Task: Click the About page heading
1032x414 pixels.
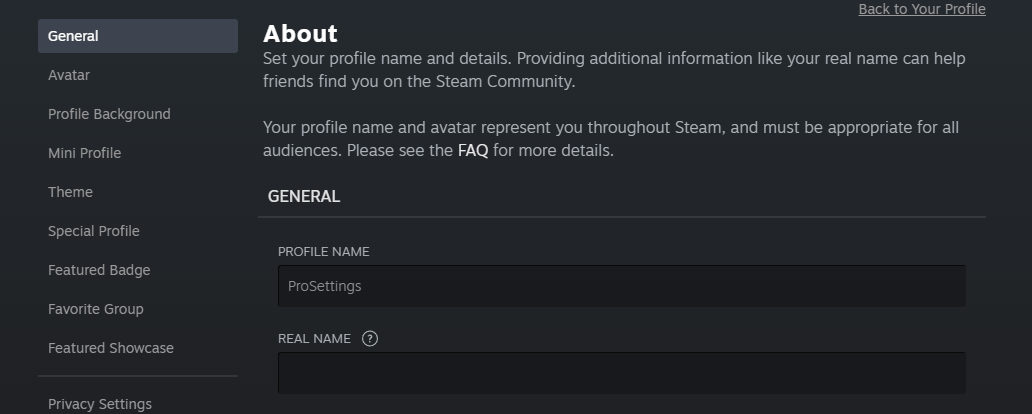Action: point(300,34)
